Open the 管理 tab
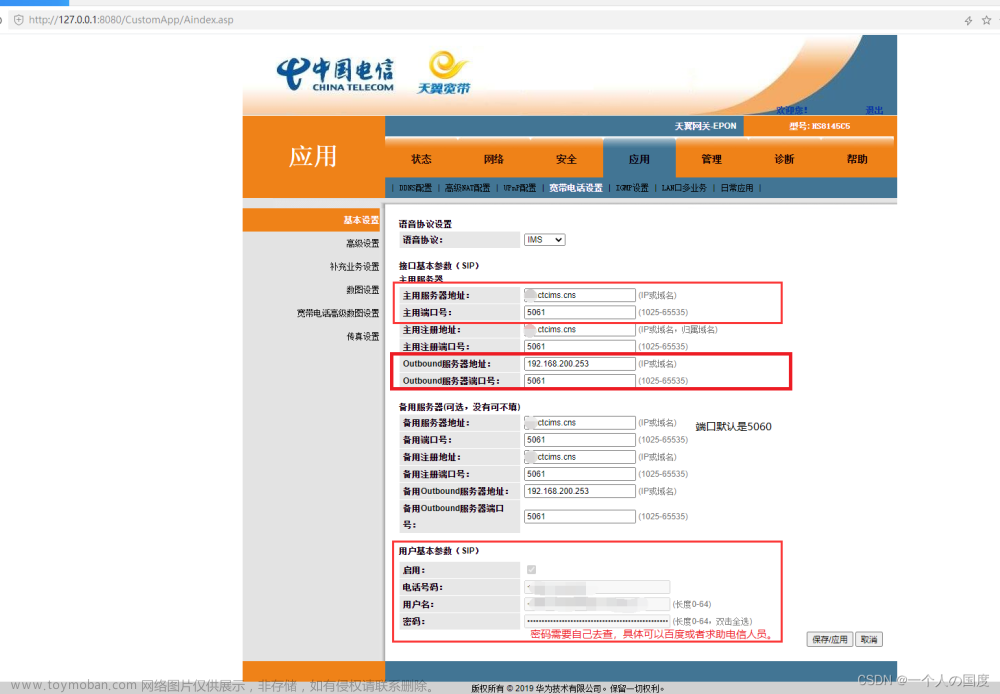The width and height of the screenshot is (1000, 694). 712,159
